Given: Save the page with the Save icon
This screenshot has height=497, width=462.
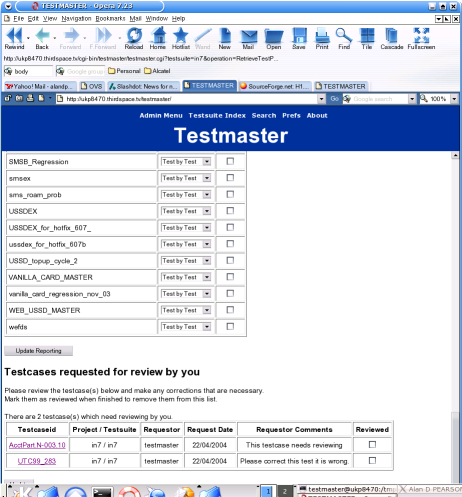Looking at the screenshot, I should tap(299, 38).
